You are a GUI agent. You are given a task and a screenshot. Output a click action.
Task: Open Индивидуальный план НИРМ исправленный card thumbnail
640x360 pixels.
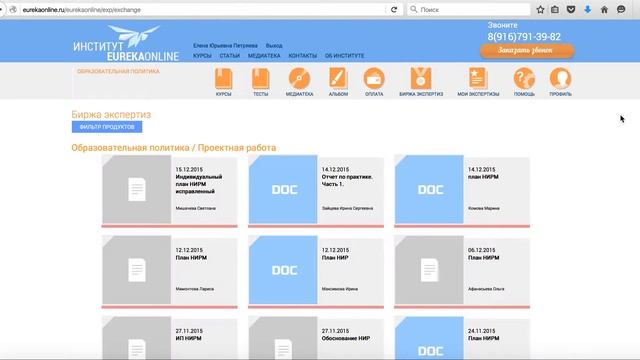point(137,189)
